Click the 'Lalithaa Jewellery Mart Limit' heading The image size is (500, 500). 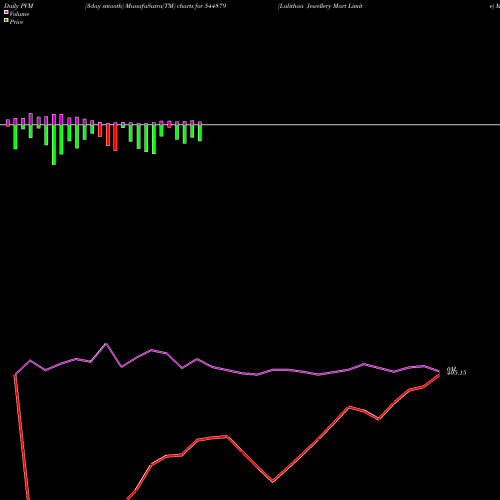(x=320, y=6)
